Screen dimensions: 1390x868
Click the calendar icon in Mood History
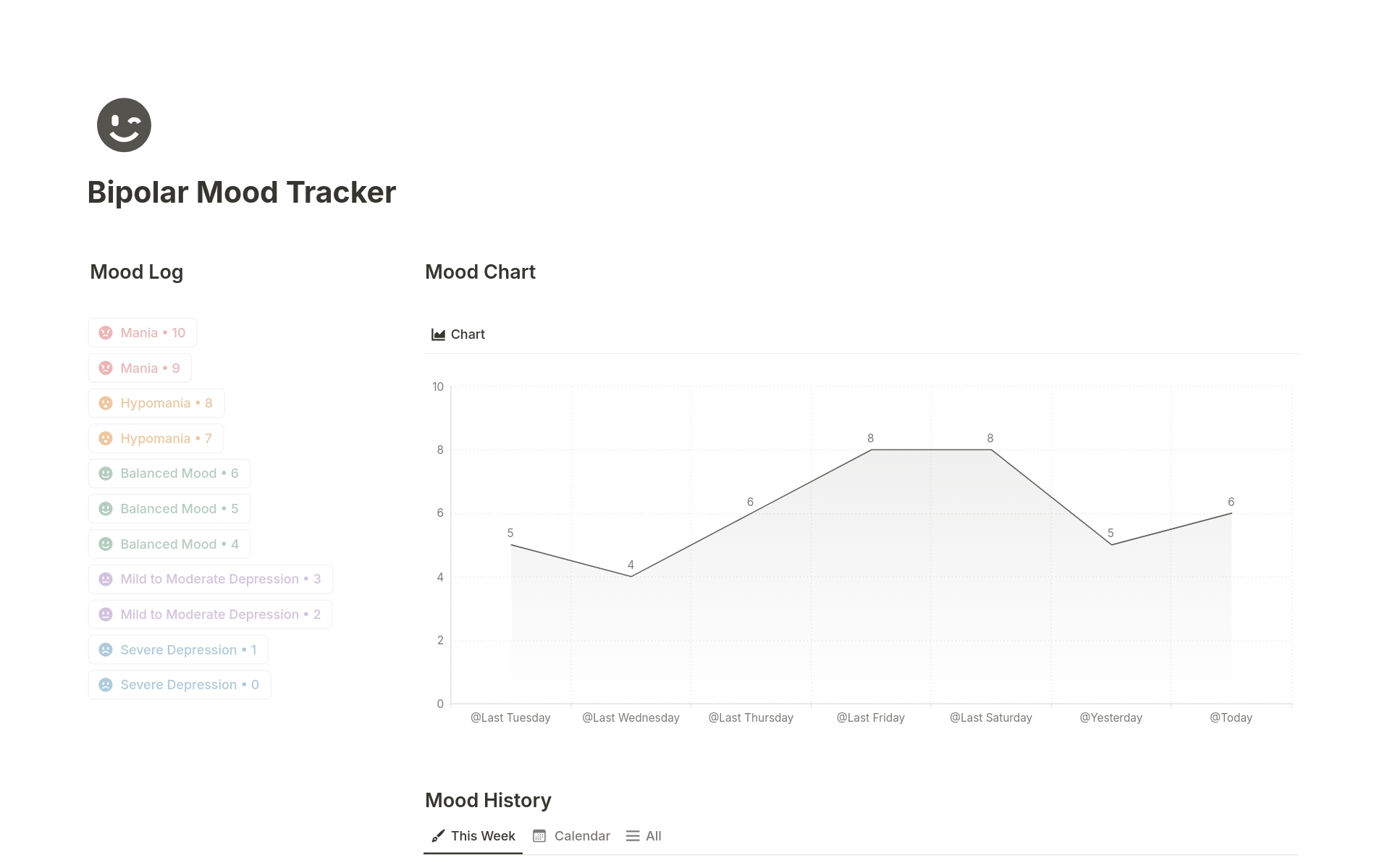tap(539, 836)
